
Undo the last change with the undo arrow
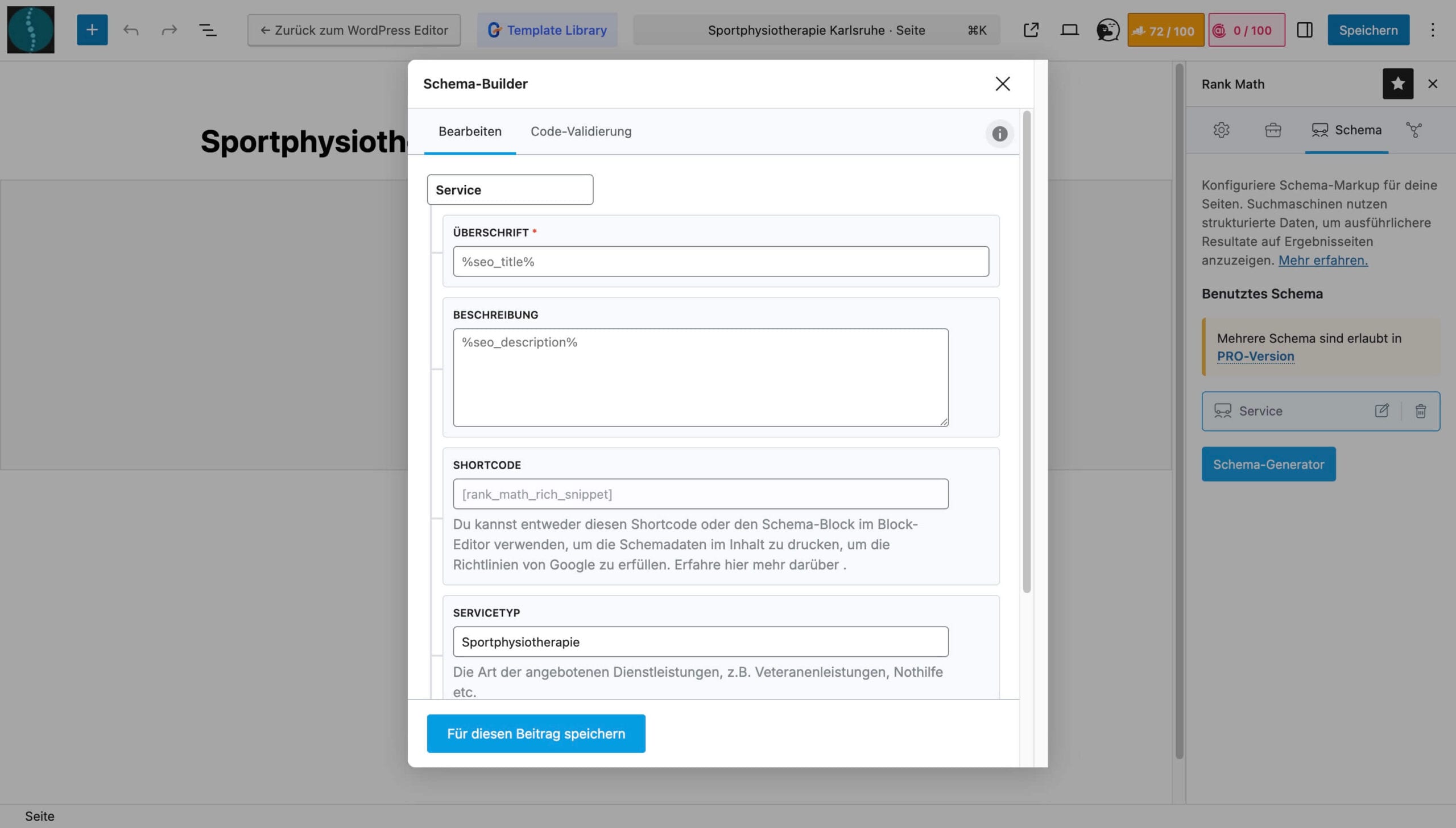point(131,30)
